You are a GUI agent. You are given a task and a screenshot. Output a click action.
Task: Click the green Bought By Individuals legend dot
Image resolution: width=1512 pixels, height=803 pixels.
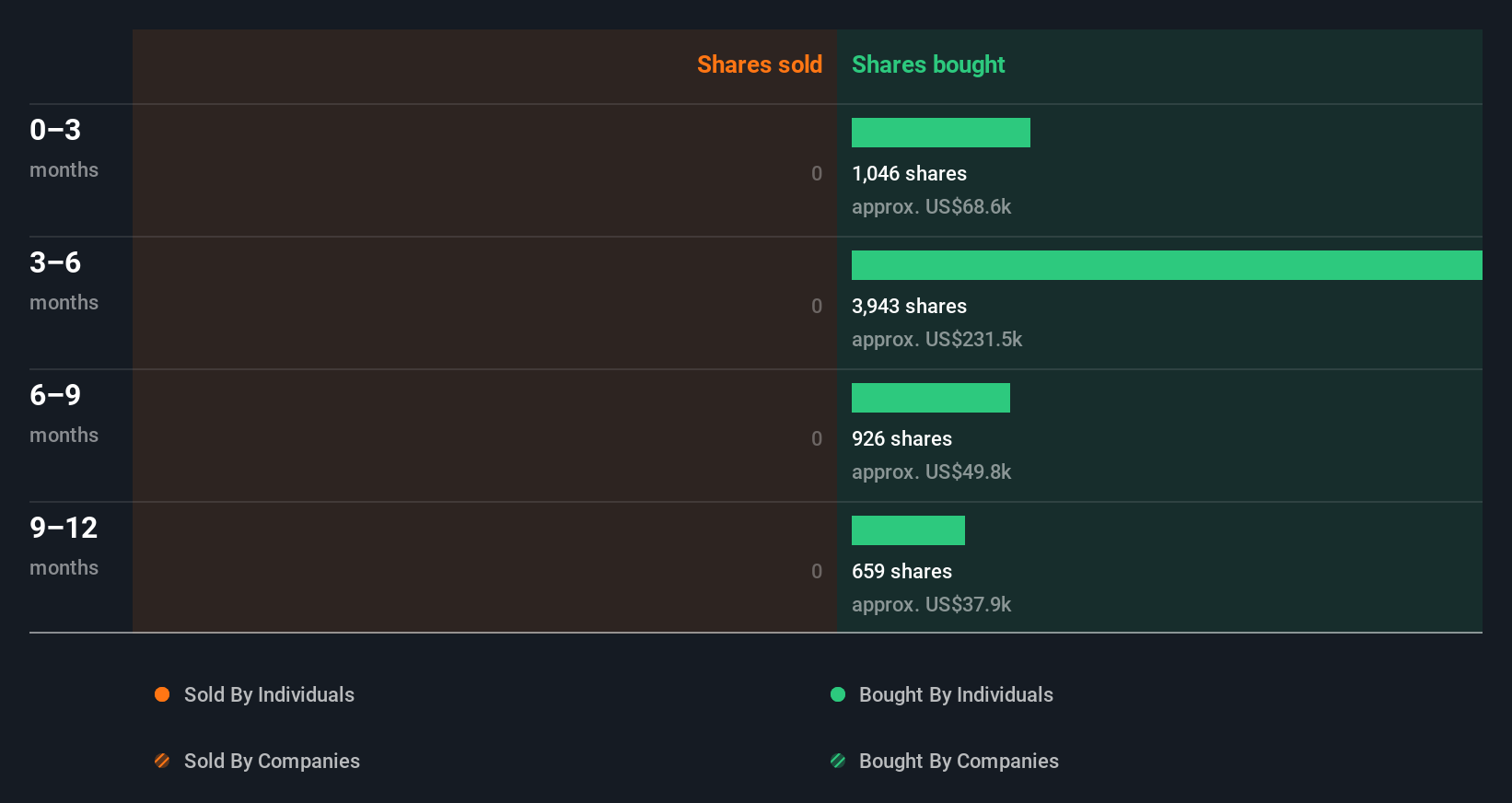click(x=838, y=694)
